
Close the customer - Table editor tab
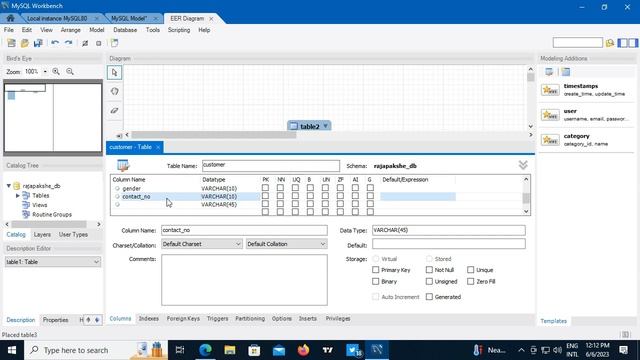158,147
